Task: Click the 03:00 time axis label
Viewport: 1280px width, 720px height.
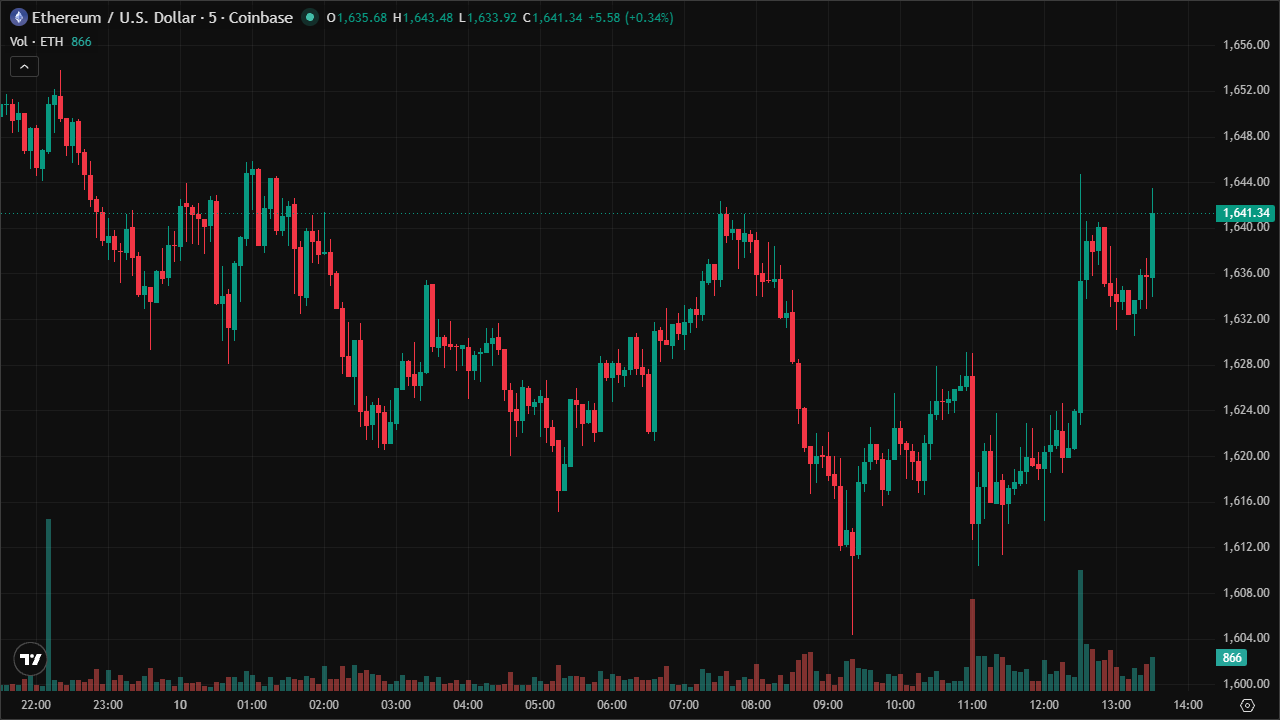Action: [x=396, y=705]
